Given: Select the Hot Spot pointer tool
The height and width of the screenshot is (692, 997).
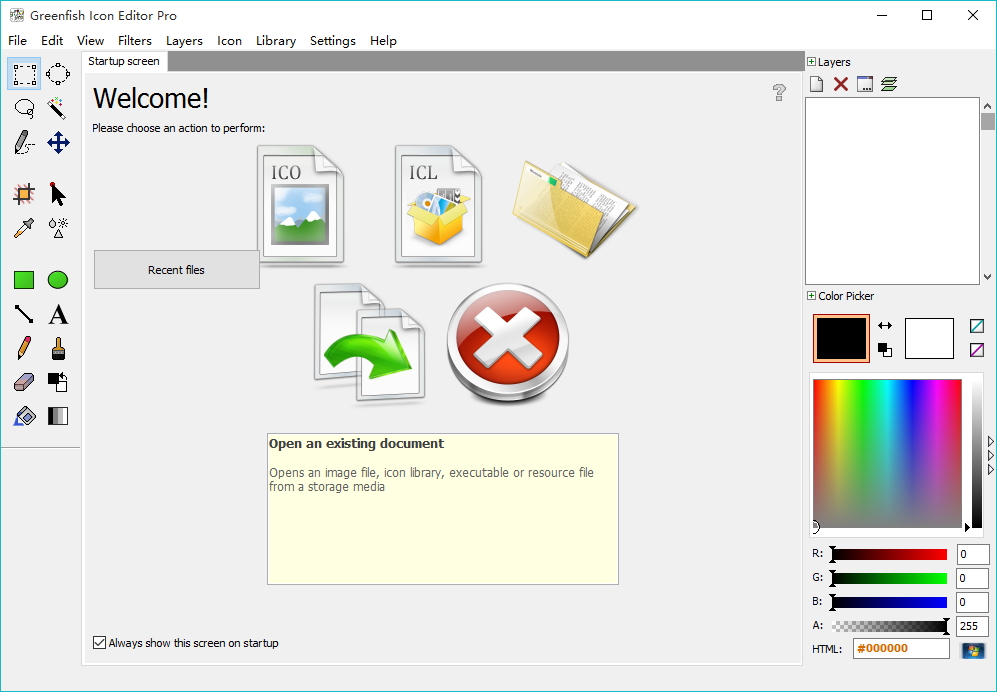Looking at the screenshot, I should pos(58,194).
